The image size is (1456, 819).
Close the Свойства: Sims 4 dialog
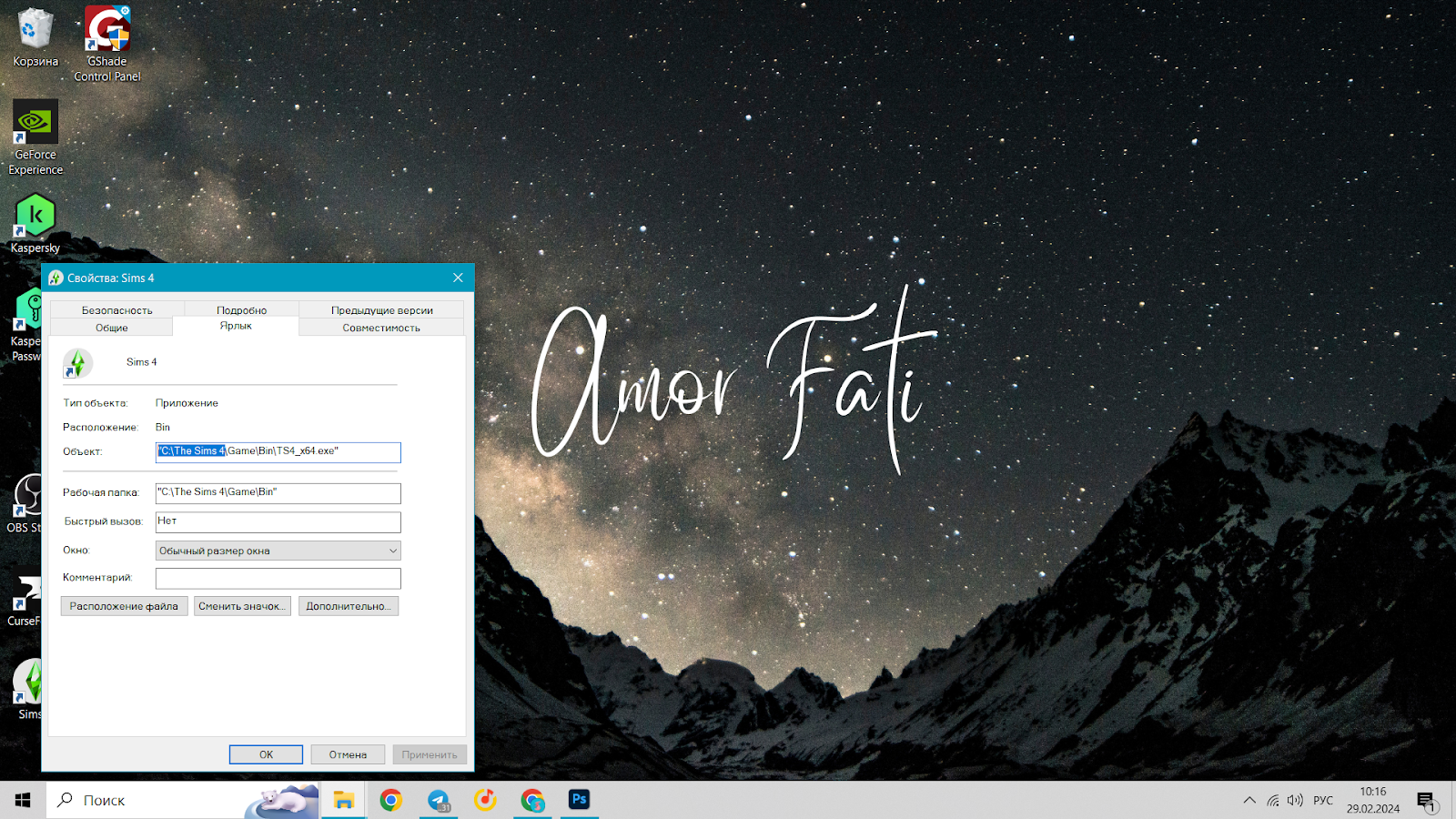458,278
